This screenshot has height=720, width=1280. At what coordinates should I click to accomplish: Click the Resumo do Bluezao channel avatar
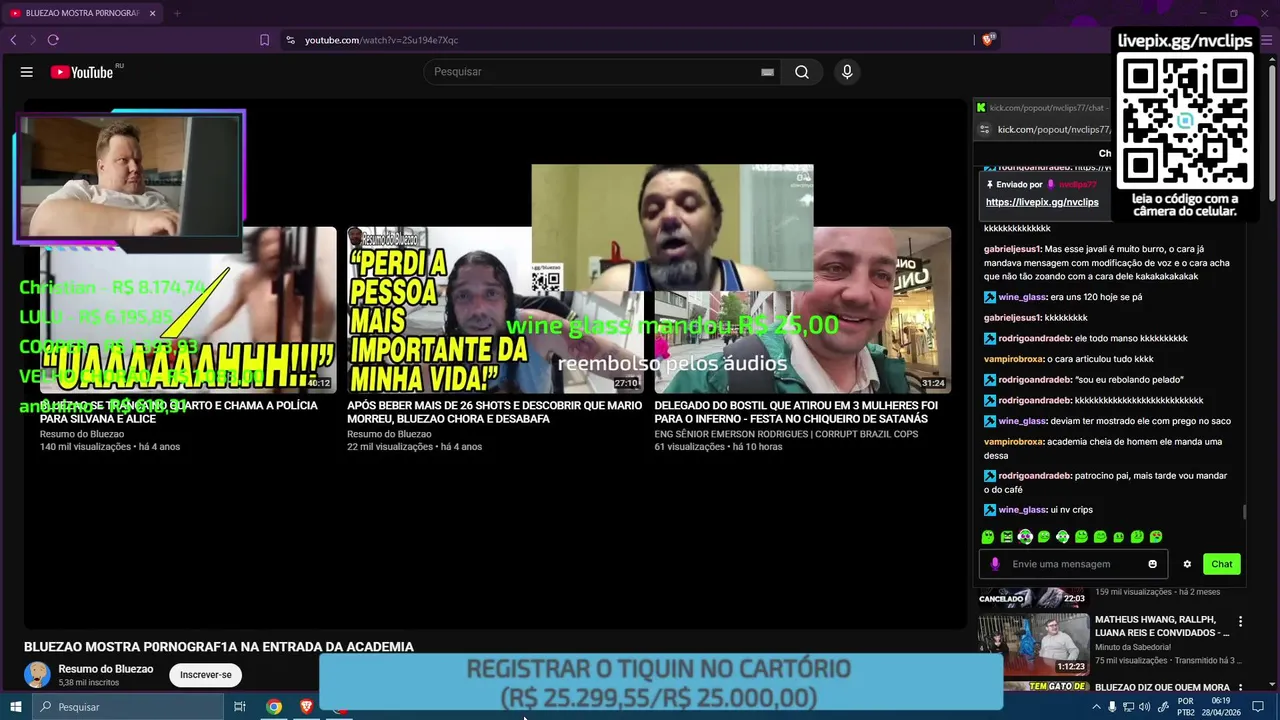click(x=37, y=675)
